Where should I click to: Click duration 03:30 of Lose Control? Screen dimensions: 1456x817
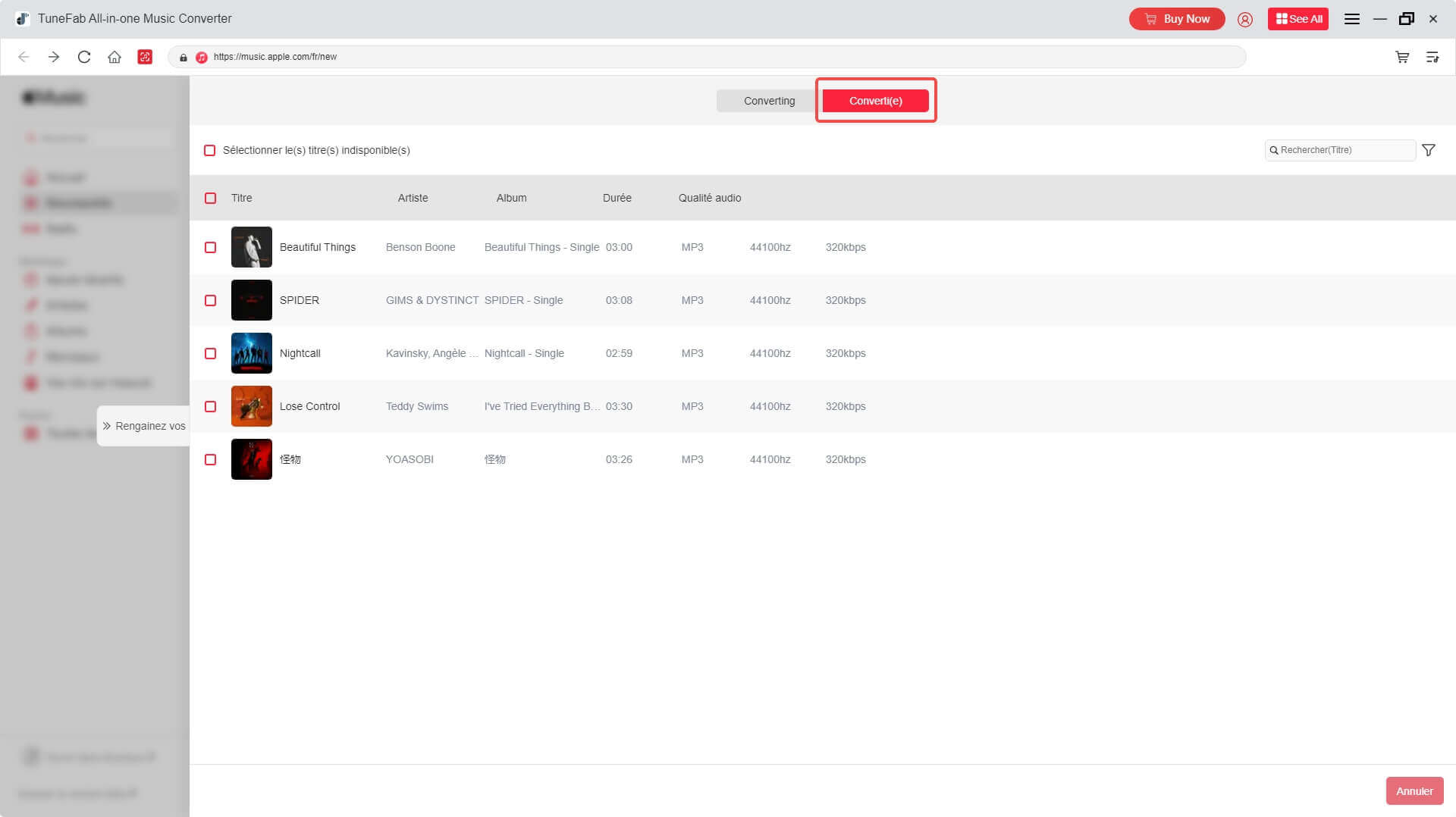pyautogui.click(x=619, y=406)
